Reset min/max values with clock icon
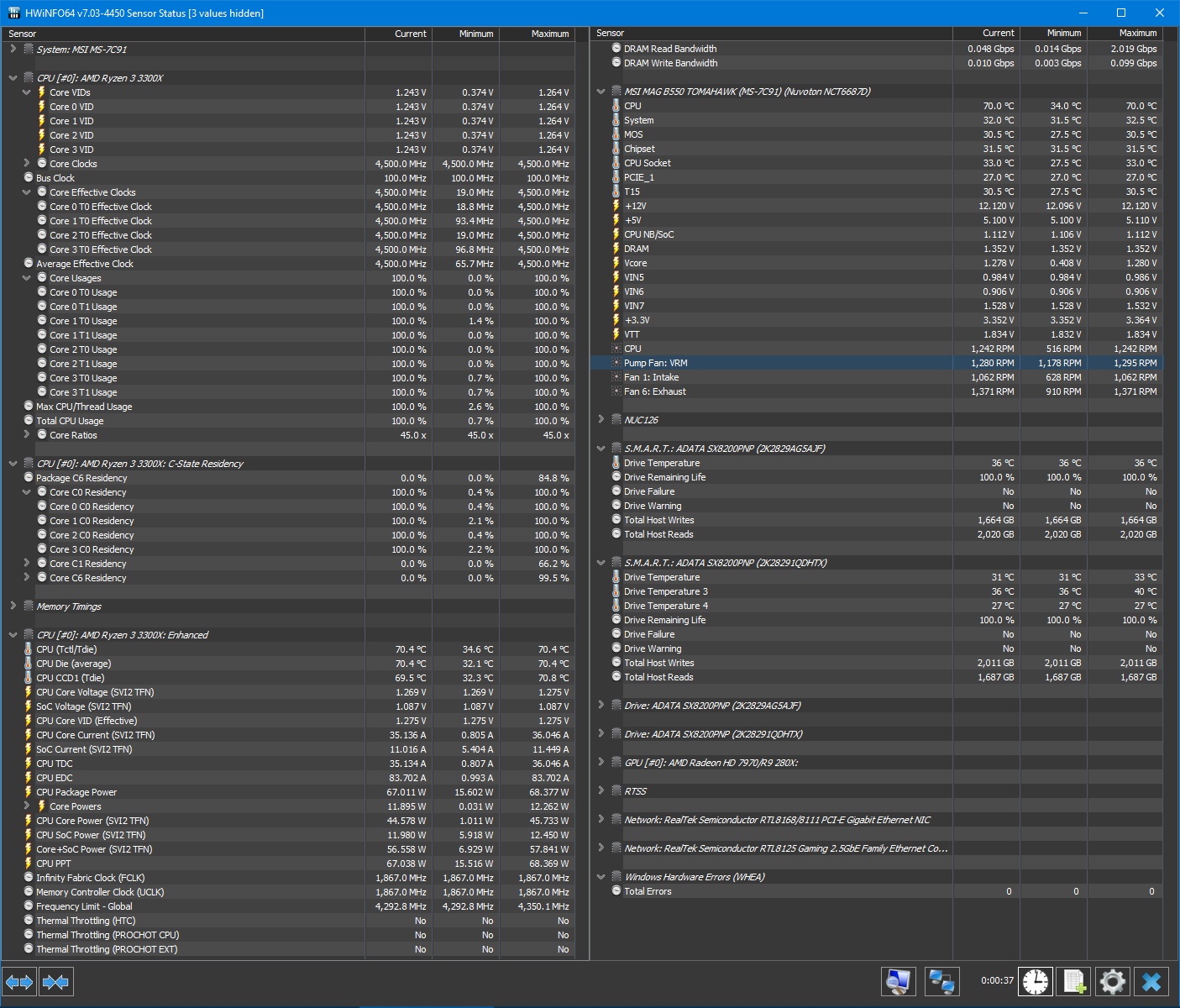 [x=1035, y=981]
